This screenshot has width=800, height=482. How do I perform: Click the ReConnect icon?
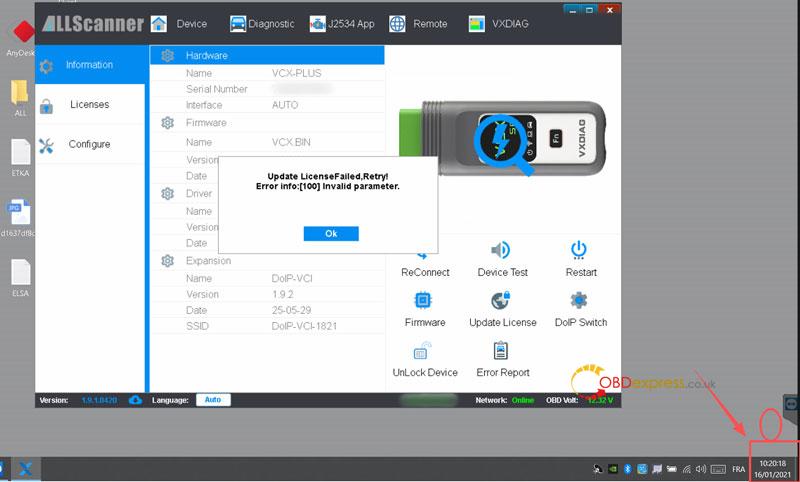(x=422, y=253)
